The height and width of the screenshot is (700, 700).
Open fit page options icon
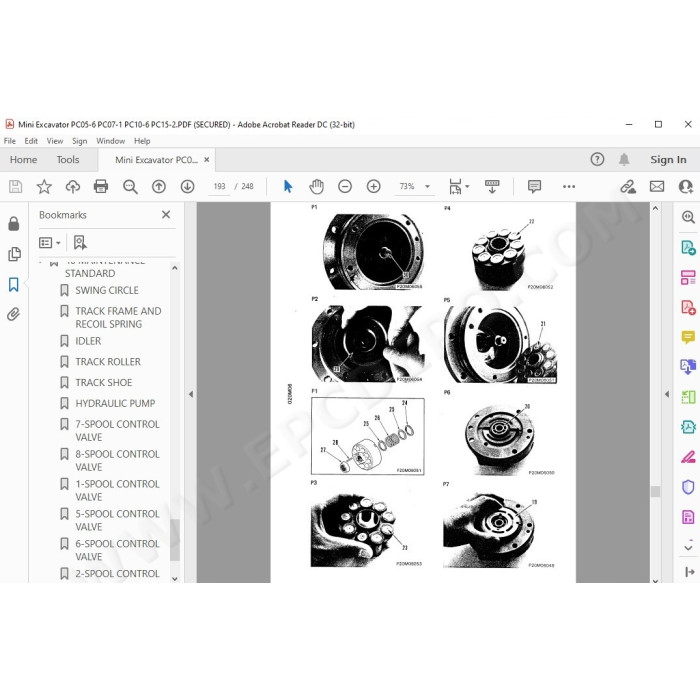455,186
